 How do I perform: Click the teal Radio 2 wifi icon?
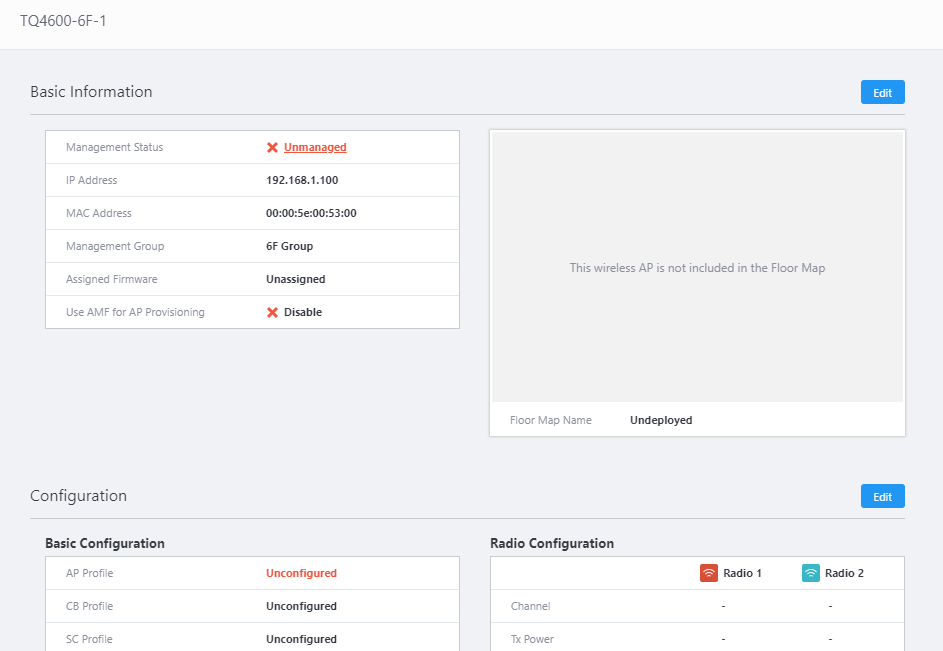[811, 573]
